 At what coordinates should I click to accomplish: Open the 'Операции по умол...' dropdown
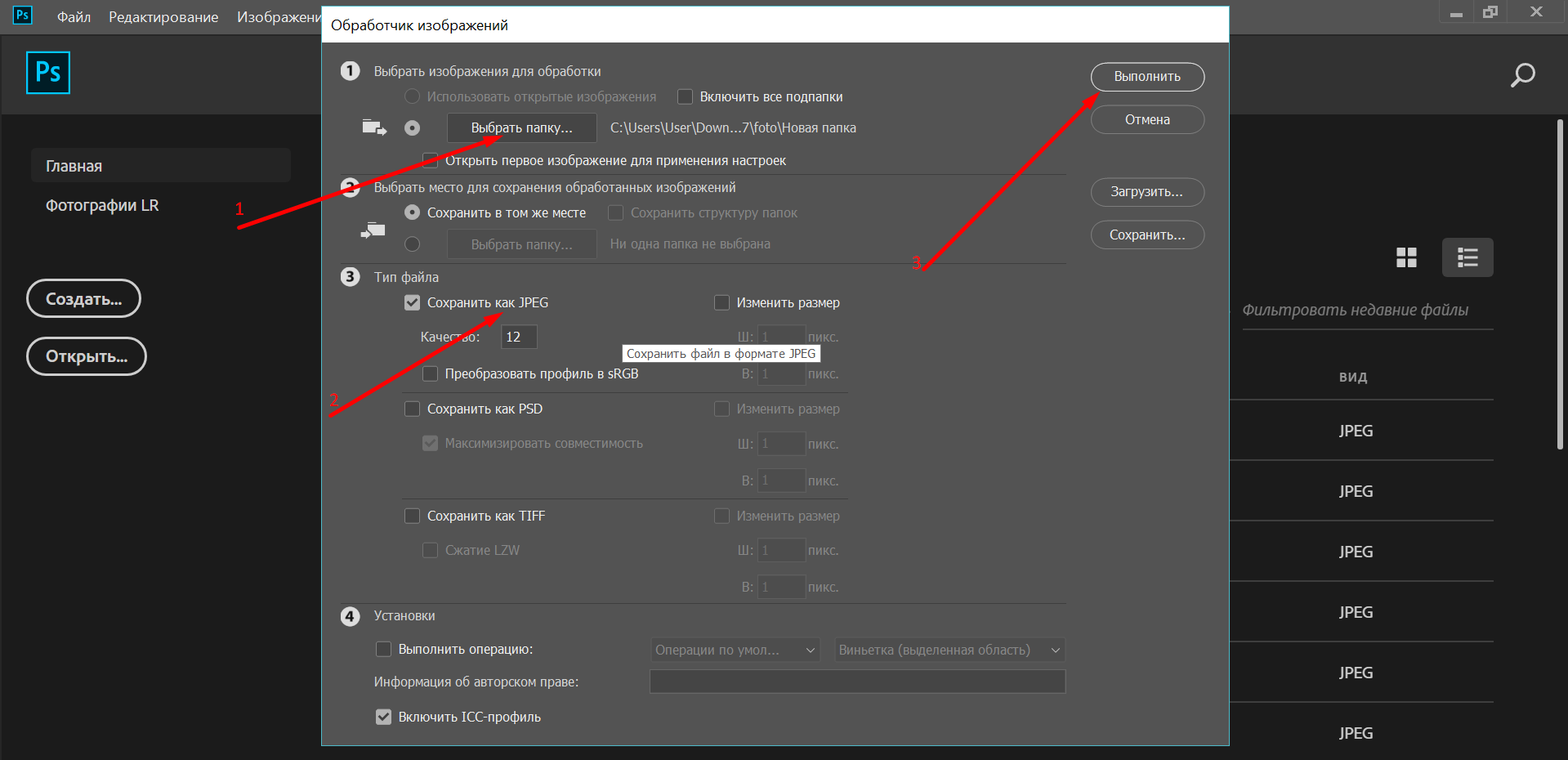point(735,650)
